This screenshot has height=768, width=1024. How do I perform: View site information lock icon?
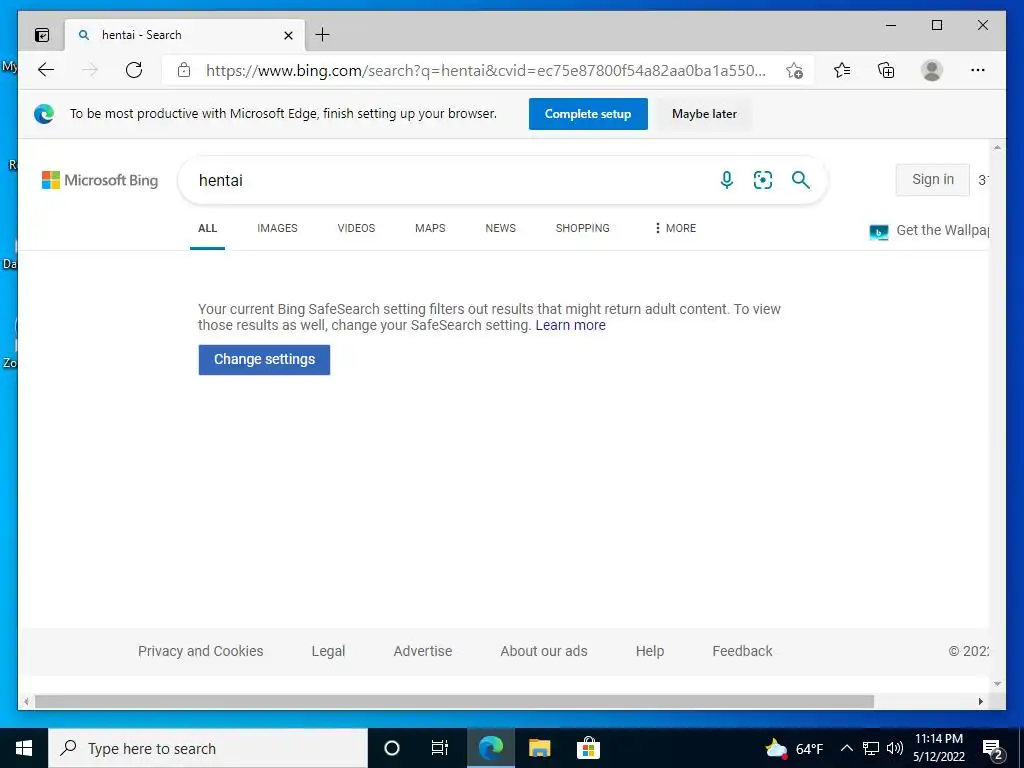click(x=184, y=70)
